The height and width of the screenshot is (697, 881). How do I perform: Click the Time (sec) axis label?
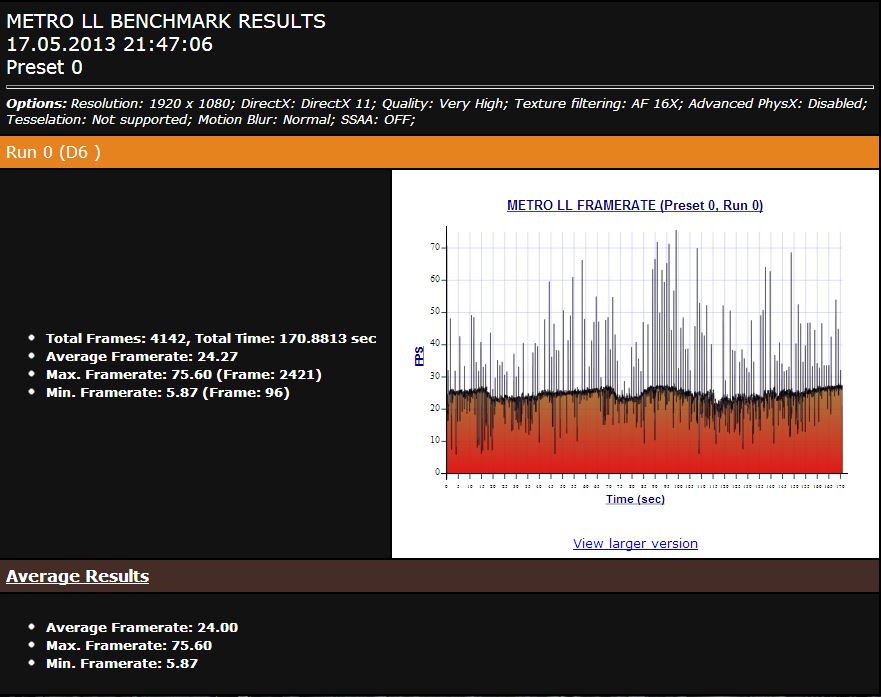[635, 499]
